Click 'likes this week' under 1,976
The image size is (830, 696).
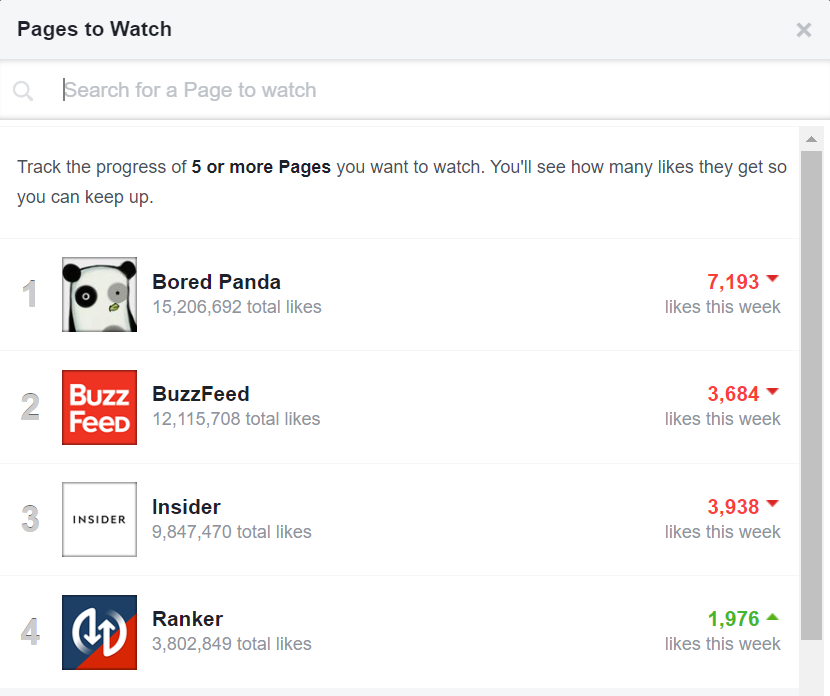click(x=723, y=644)
